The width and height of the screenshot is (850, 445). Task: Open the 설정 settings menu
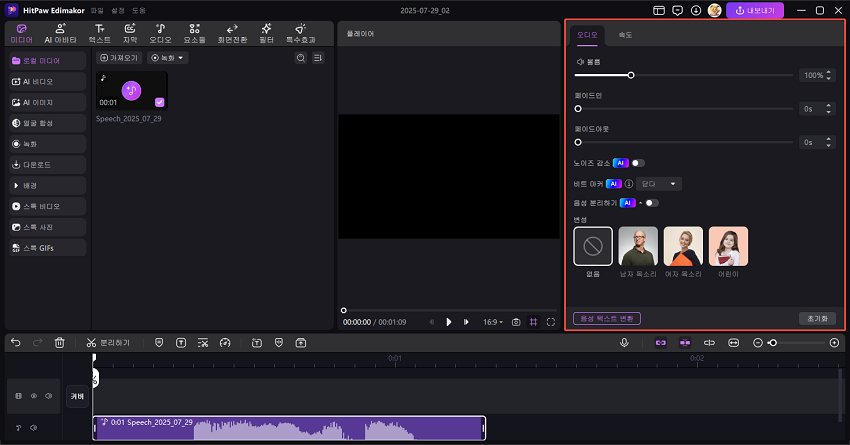pyautogui.click(x=118, y=10)
